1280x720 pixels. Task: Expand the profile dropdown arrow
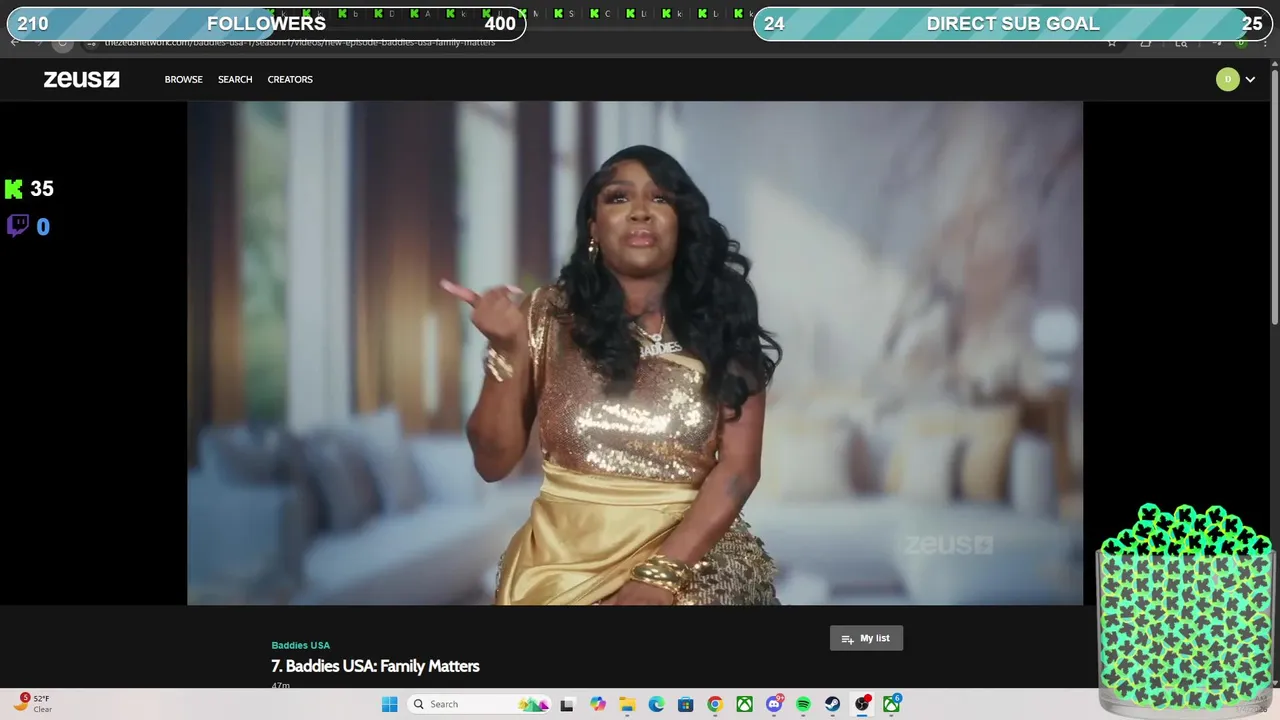pyautogui.click(x=1250, y=80)
